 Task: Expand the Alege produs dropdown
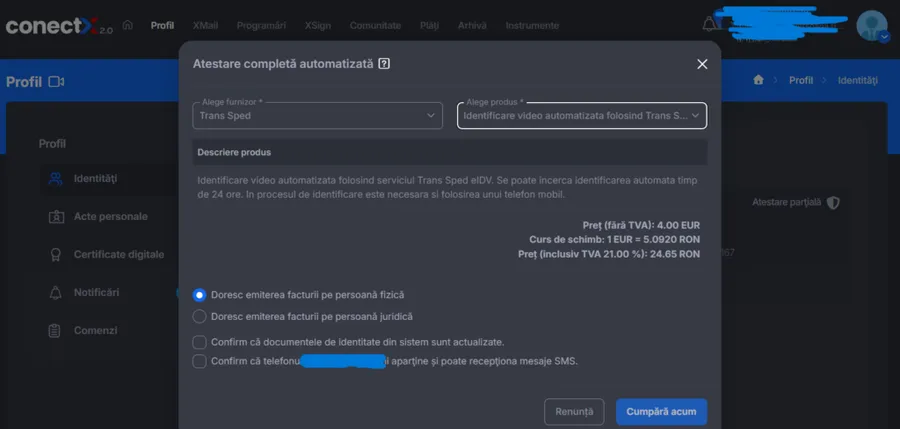tap(582, 115)
